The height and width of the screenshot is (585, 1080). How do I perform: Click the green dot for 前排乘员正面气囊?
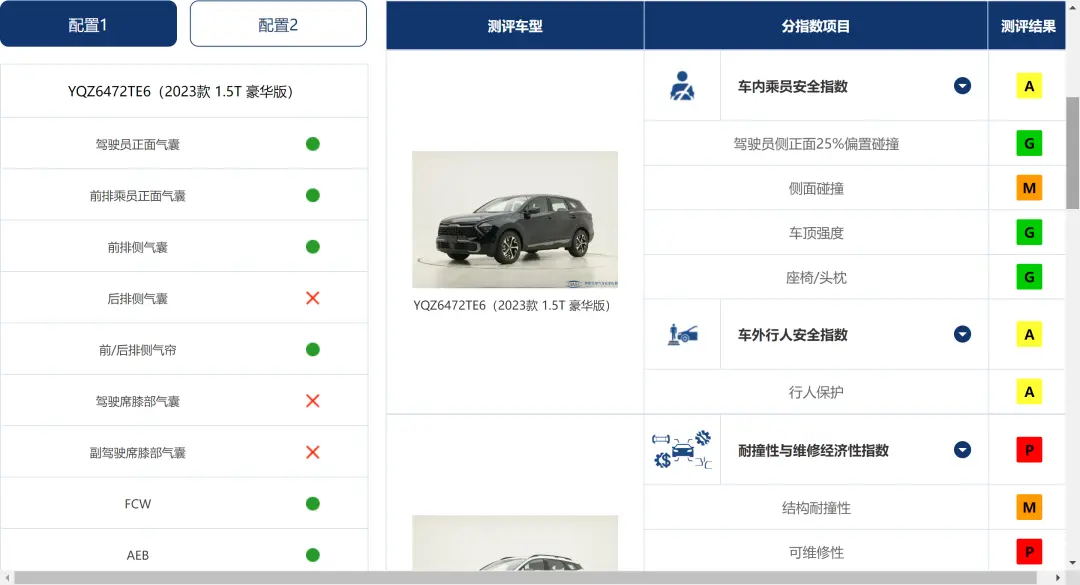313,196
